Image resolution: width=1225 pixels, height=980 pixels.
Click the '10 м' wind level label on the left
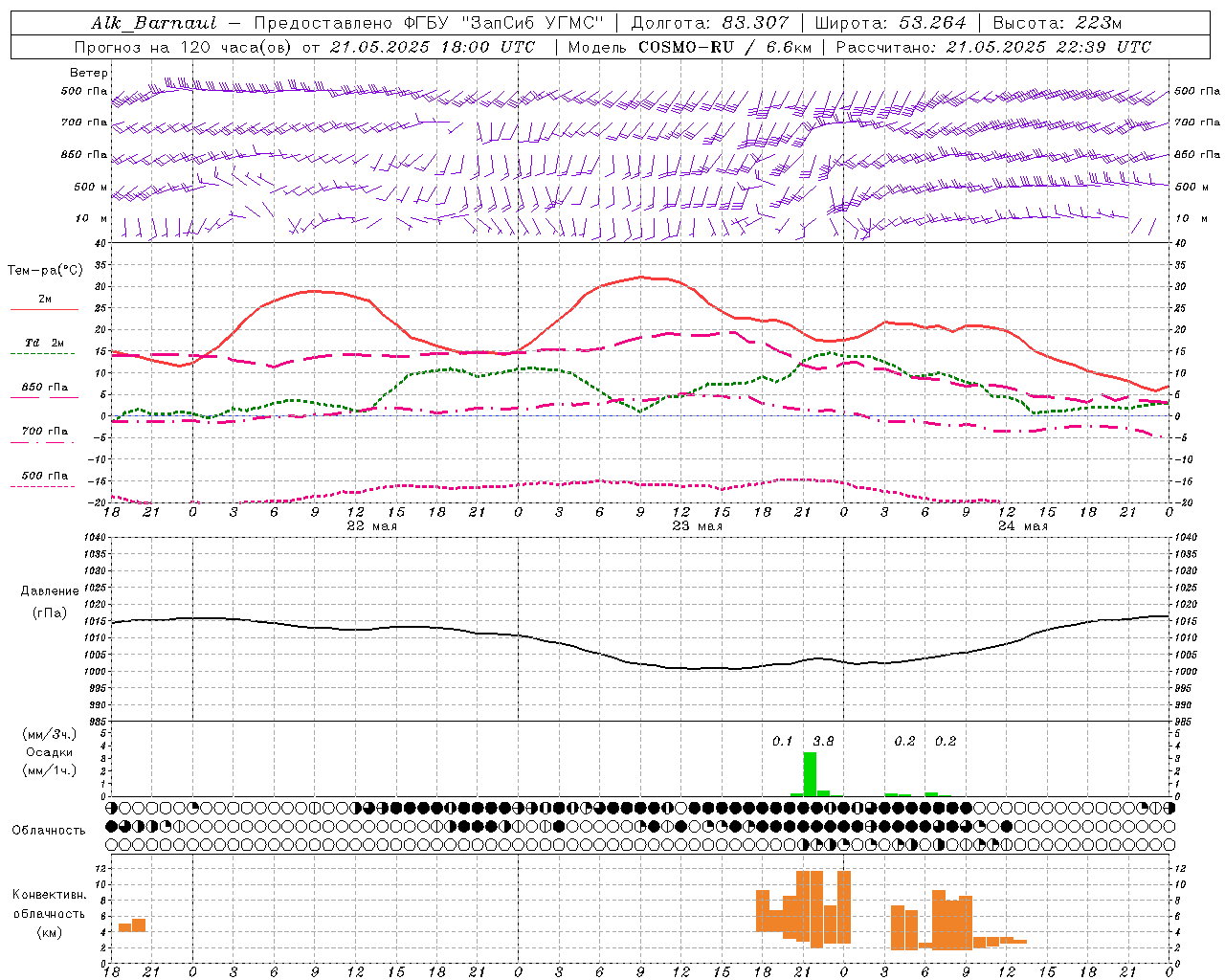[x=91, y=218]
